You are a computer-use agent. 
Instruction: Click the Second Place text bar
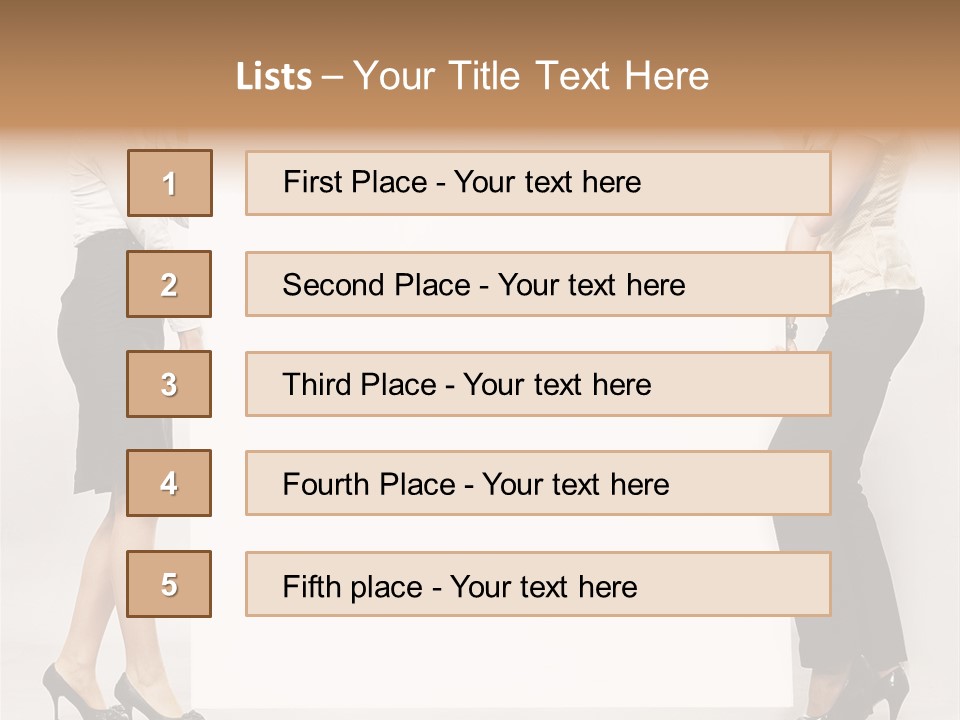(x=538, y=284)
